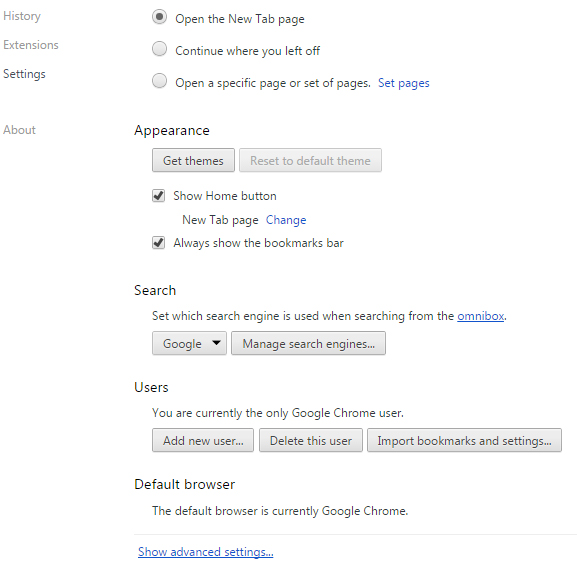Choose 'Continue where you left off' option

159,49
